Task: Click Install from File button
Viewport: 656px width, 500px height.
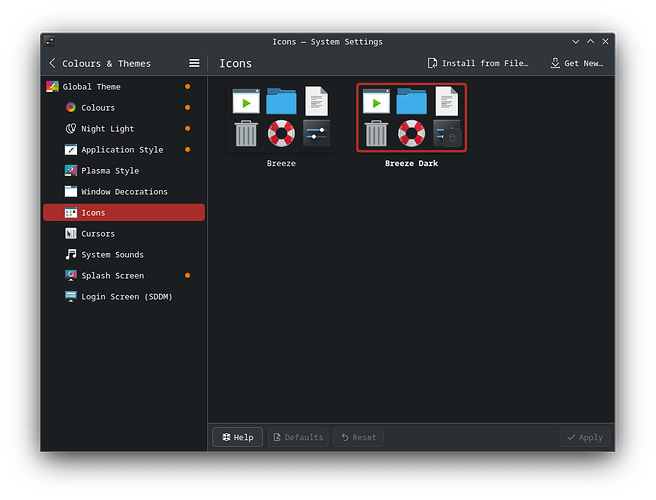Action: click(x=478, y=63)
